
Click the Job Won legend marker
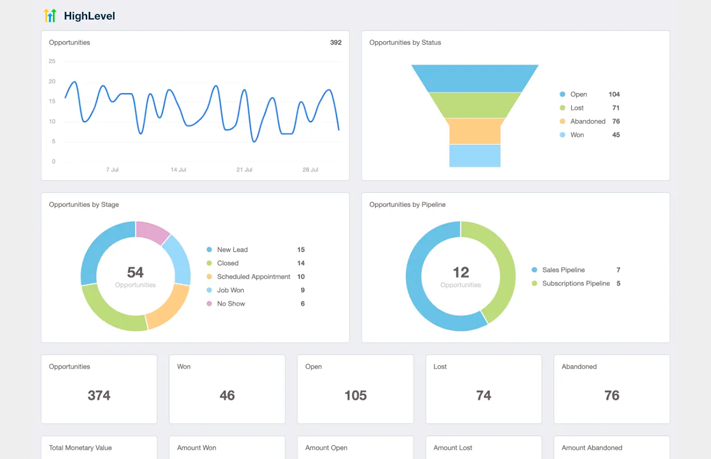click(x=209, y=290)
